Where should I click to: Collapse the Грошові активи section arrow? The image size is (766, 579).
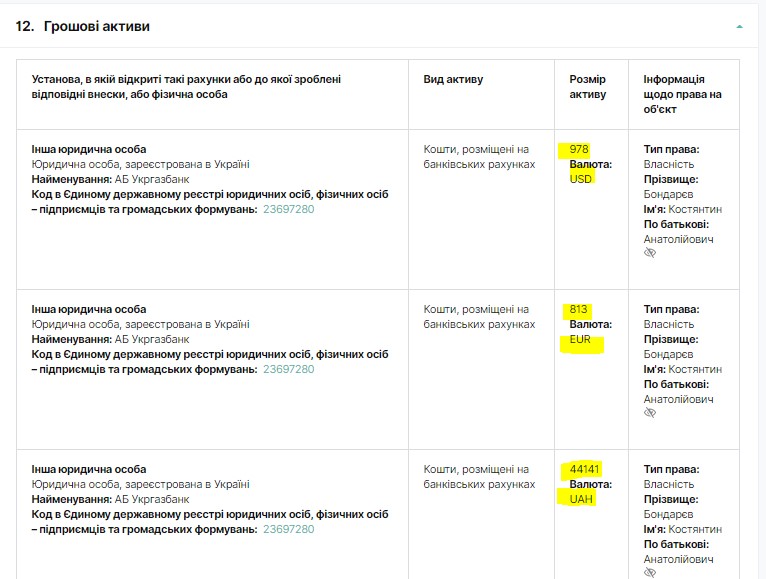(x=738, y=27)
